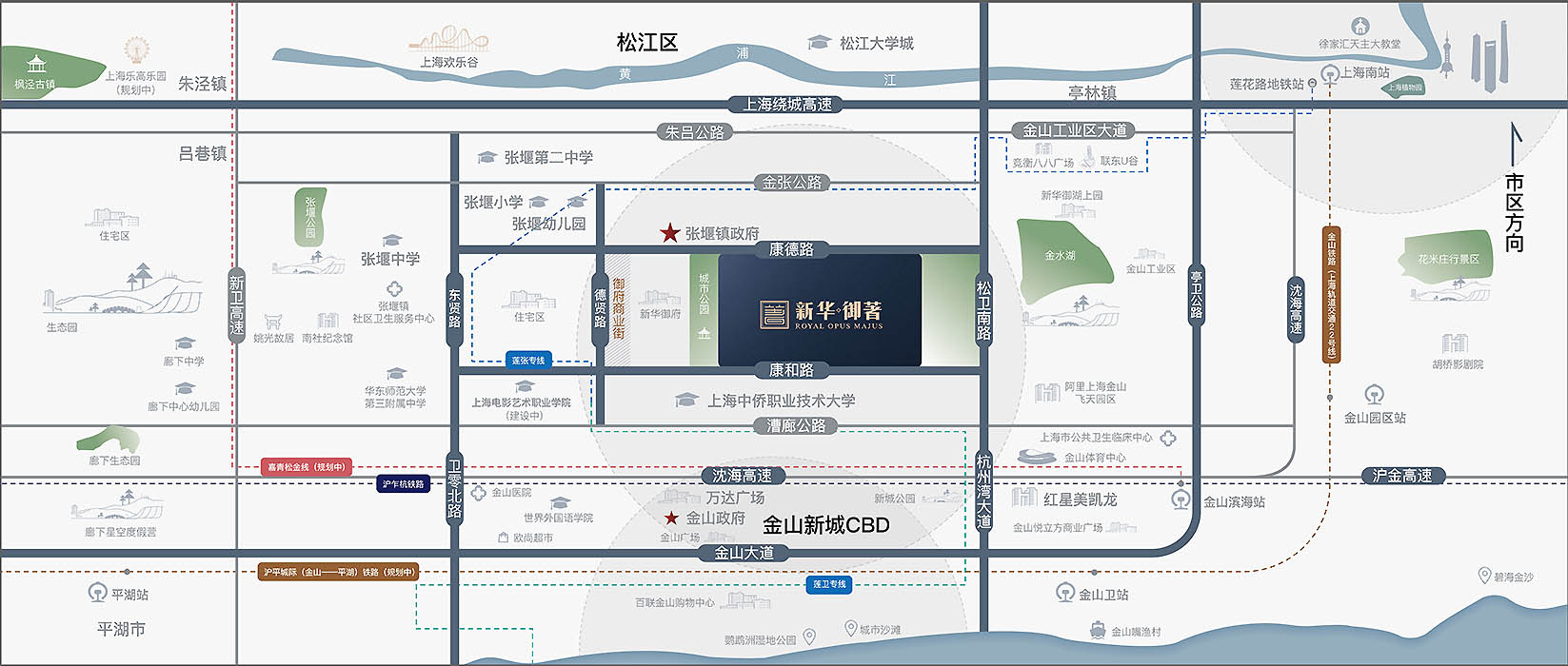
Task: Click the Oriental Pearl Tower icon
Action: click(1446, 55)
